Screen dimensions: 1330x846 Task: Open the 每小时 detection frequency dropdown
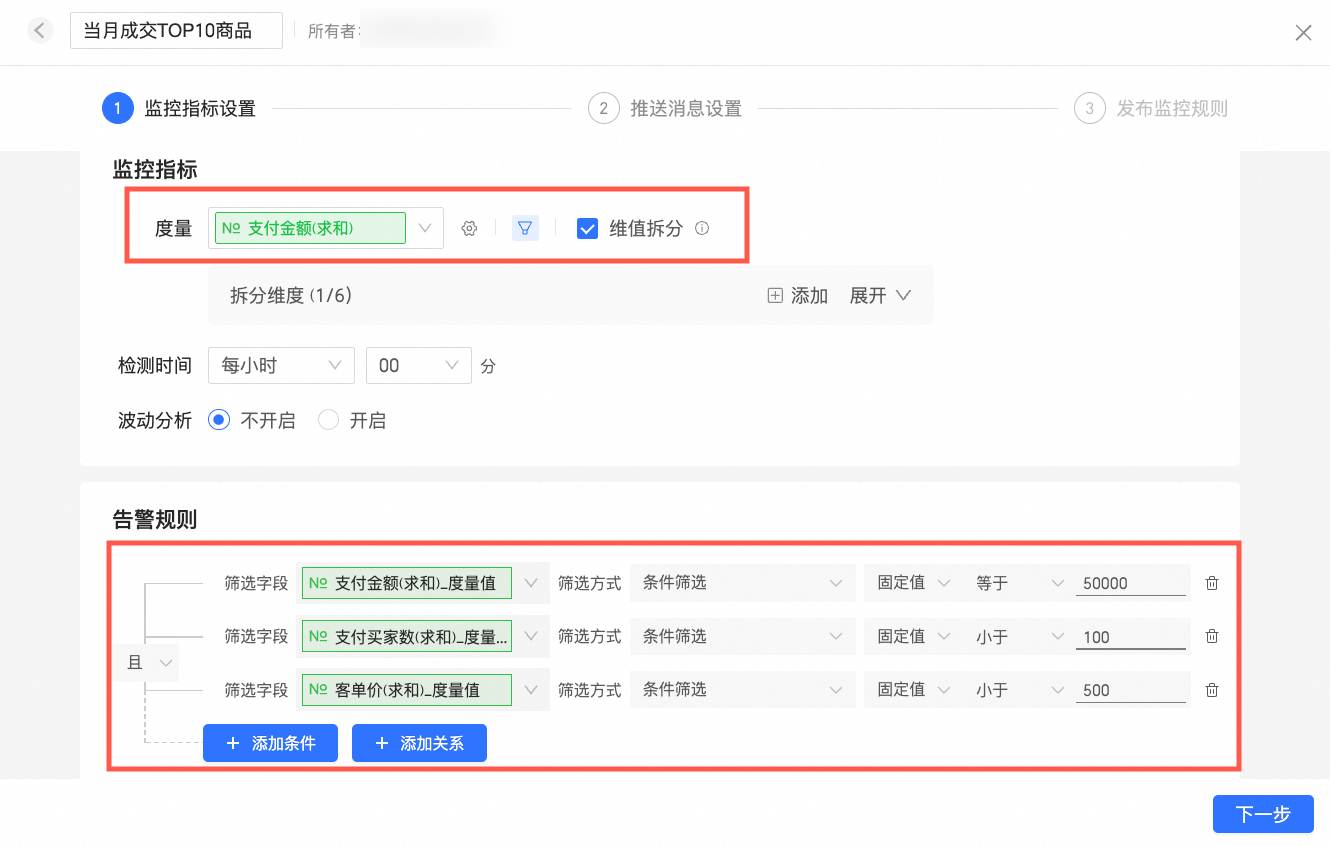281,366
